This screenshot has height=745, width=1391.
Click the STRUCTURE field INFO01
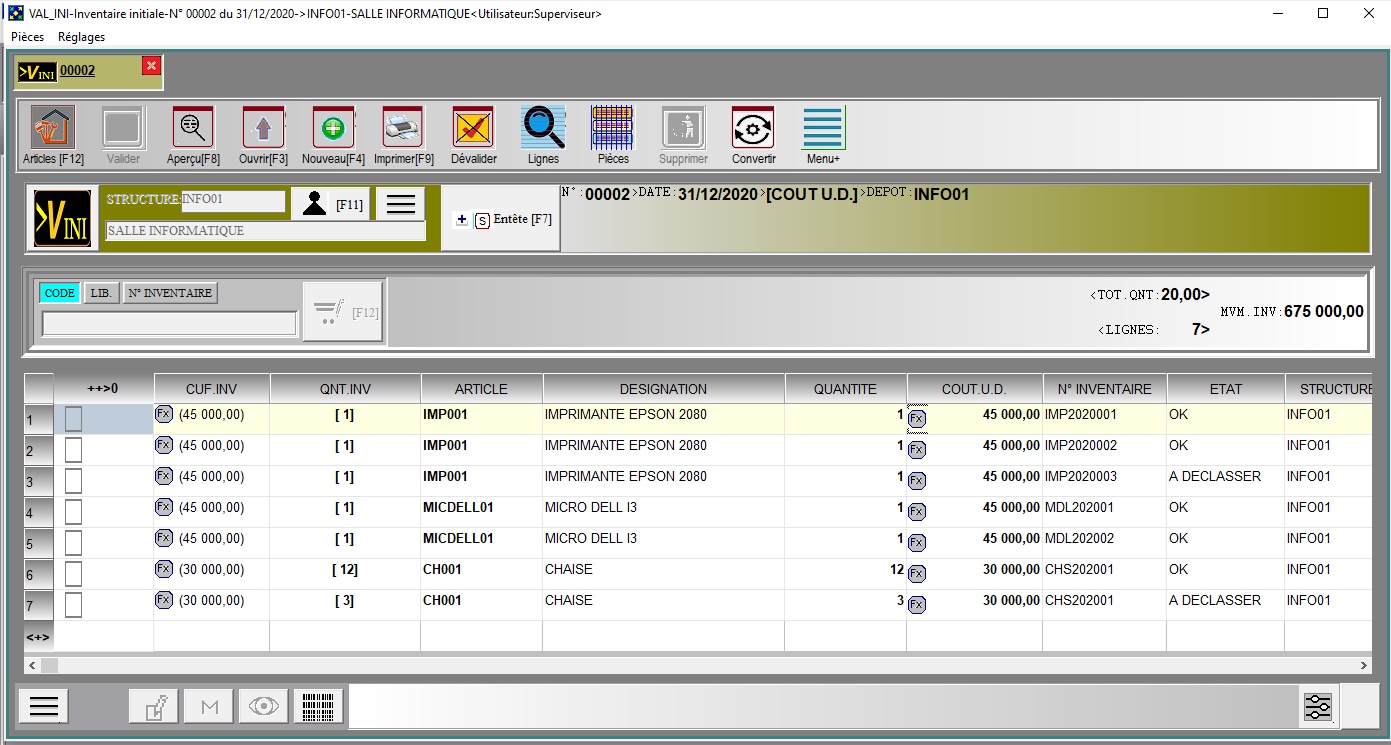point(232,200)
